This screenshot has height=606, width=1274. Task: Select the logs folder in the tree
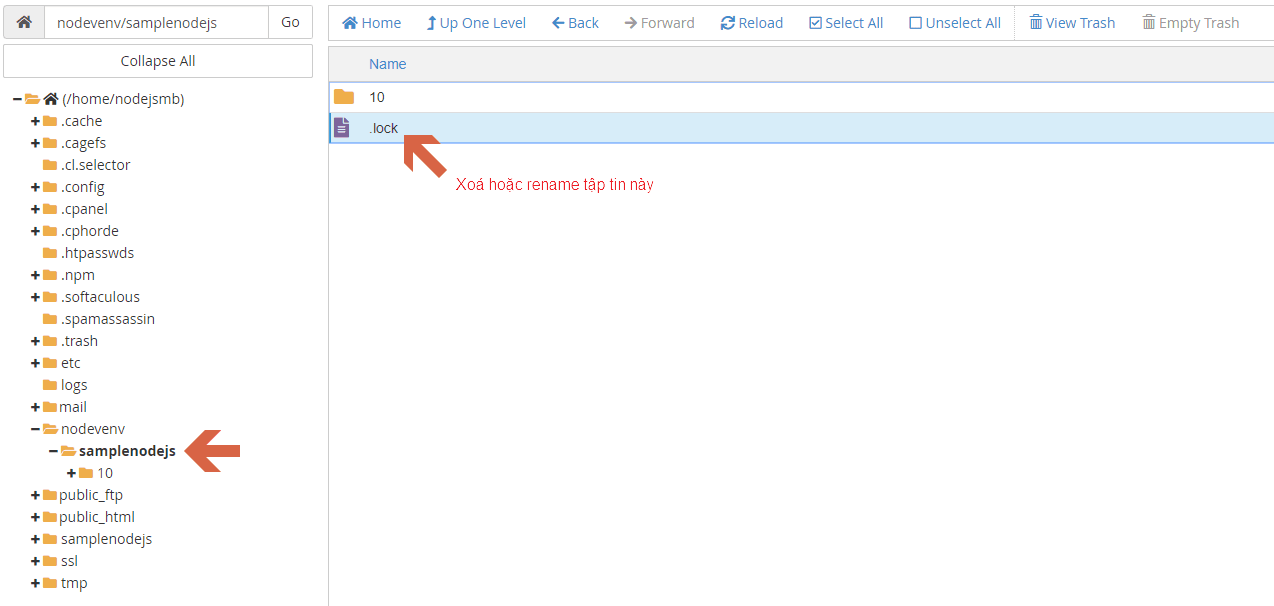point(74,385)
